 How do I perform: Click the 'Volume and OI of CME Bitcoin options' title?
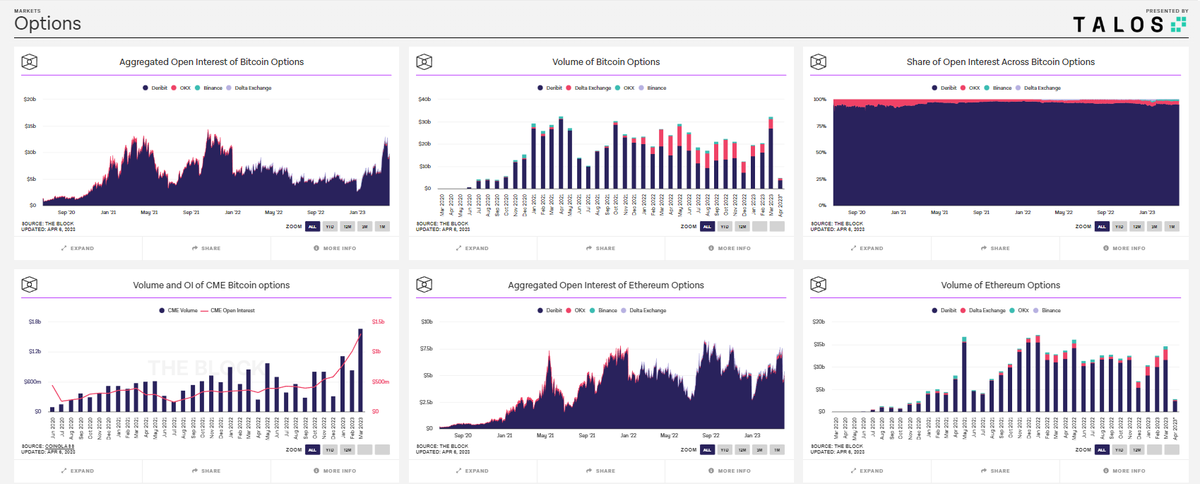click(x=211, y=285)
